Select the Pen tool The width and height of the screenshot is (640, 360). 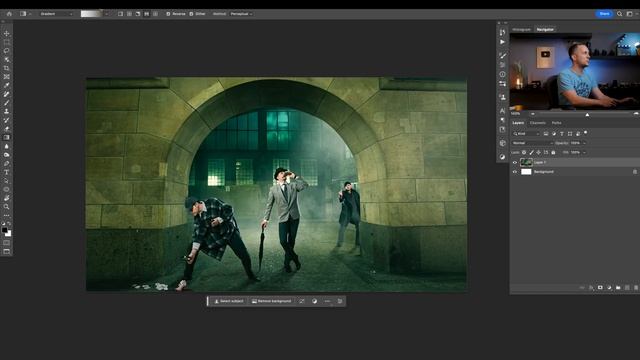7,164
